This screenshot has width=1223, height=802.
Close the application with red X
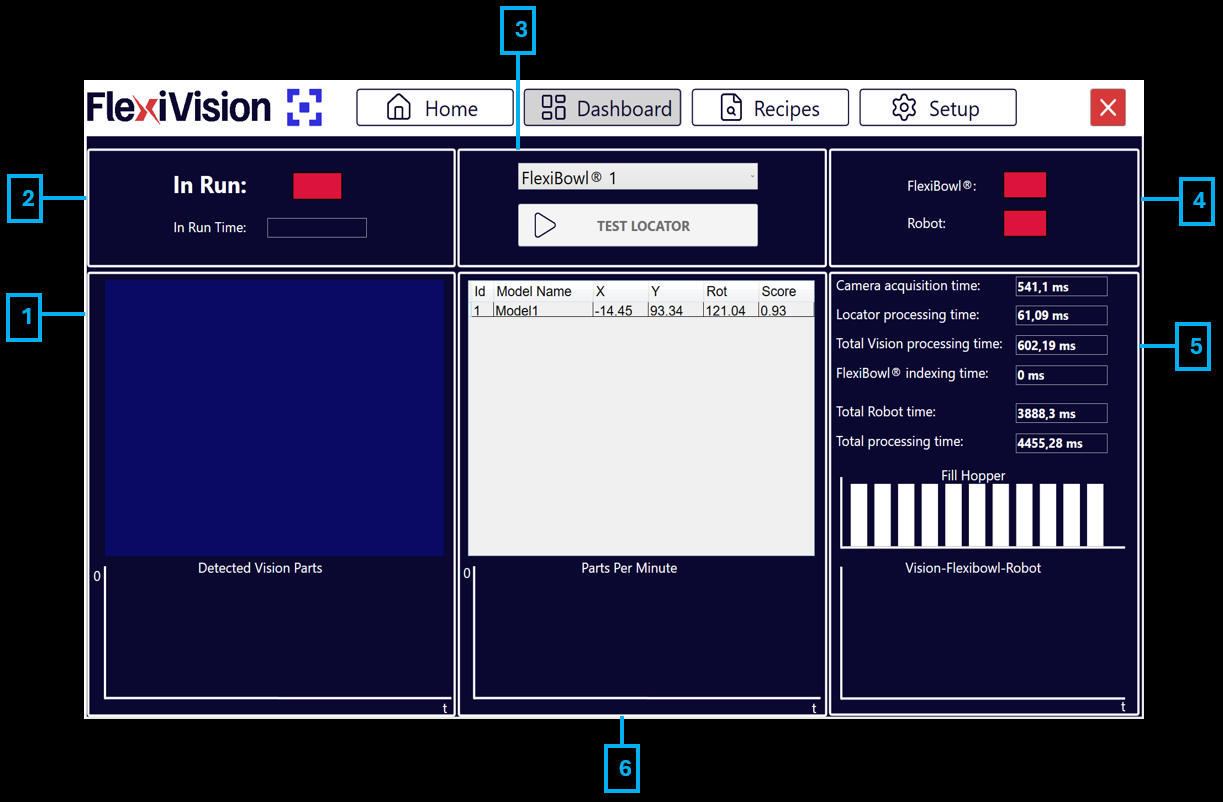1108,108
